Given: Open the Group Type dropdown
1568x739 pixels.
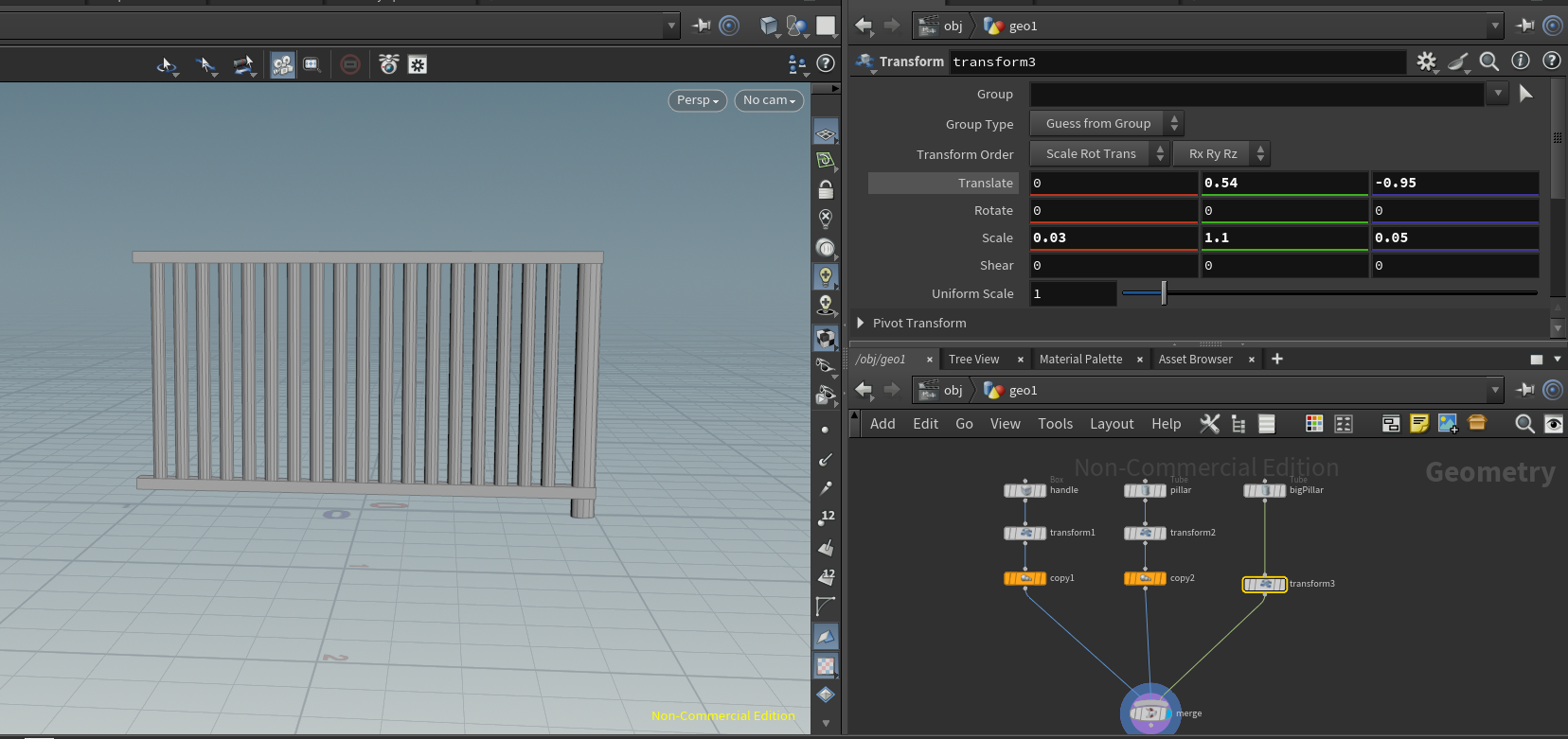Looking at the screenshot, I should point(1106,124).
